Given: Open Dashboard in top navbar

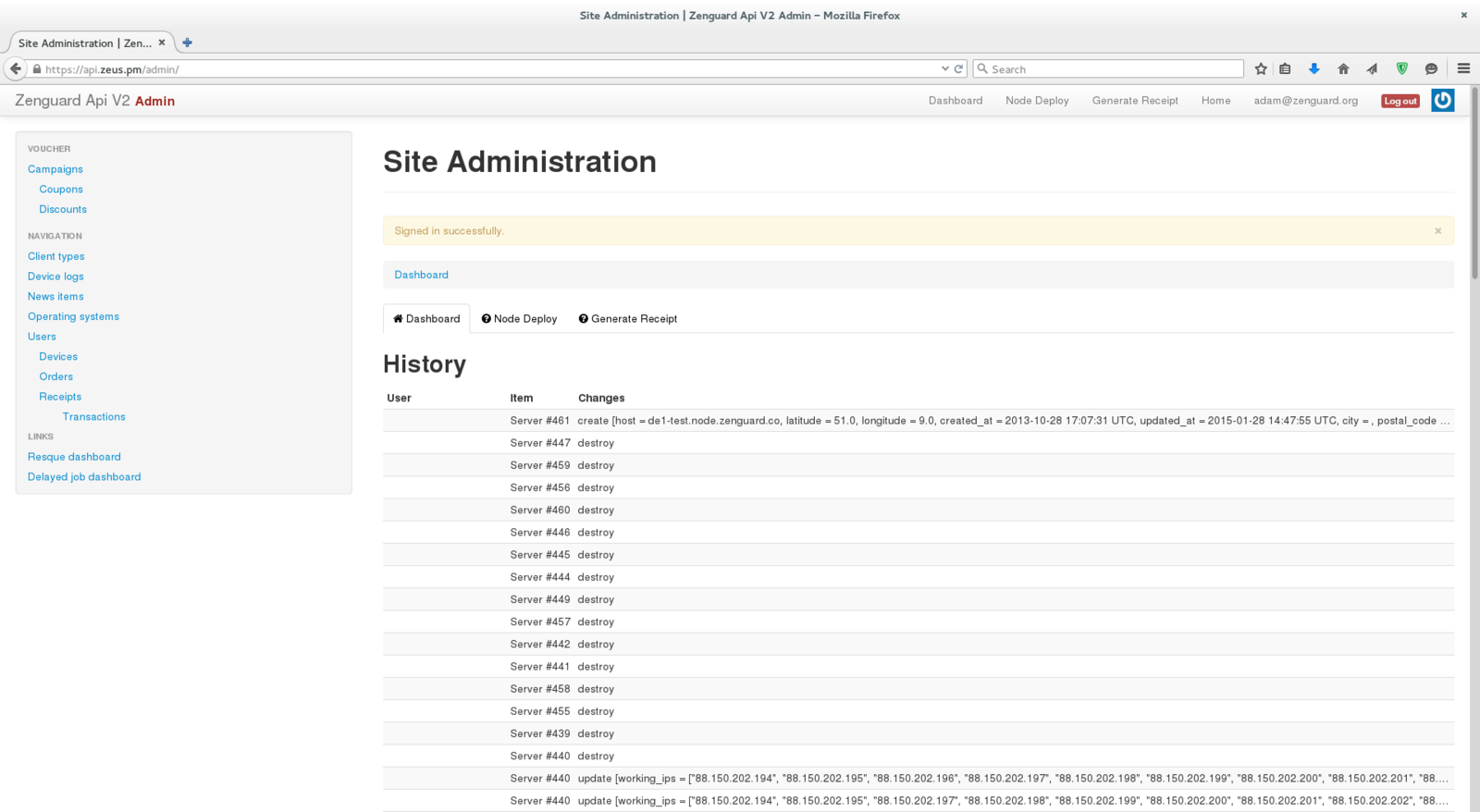Looking at the screenshot, I should point(956,101).
